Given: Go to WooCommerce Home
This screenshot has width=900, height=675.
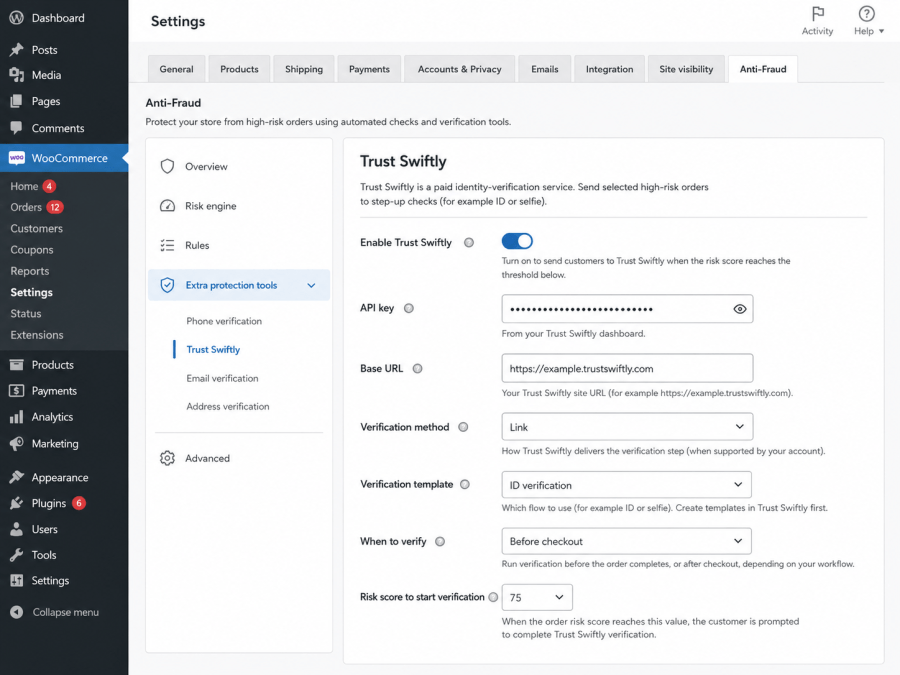Looking at the screenshot, I should click(24, 186).
